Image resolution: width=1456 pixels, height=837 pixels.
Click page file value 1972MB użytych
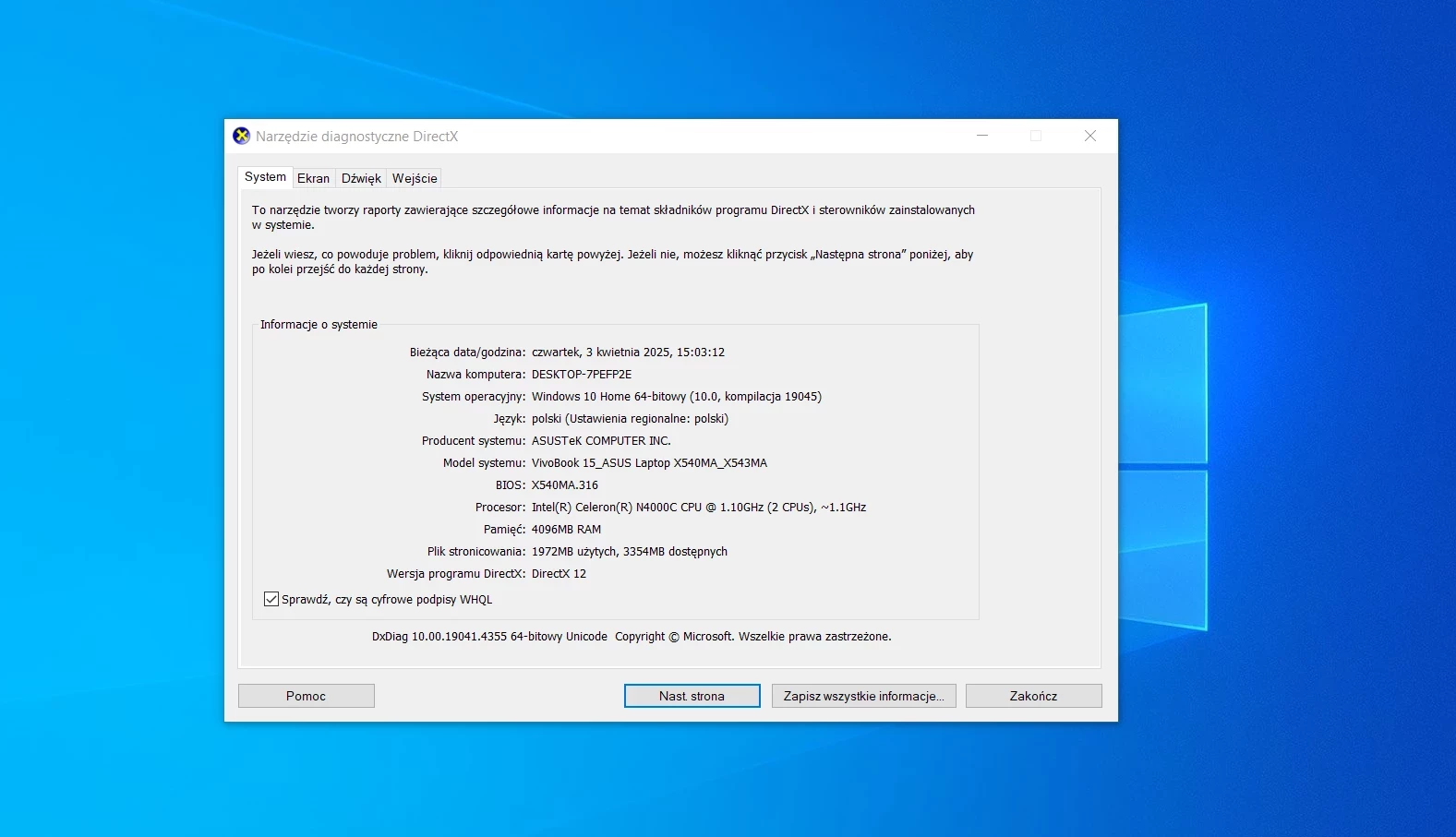[630, 552]
